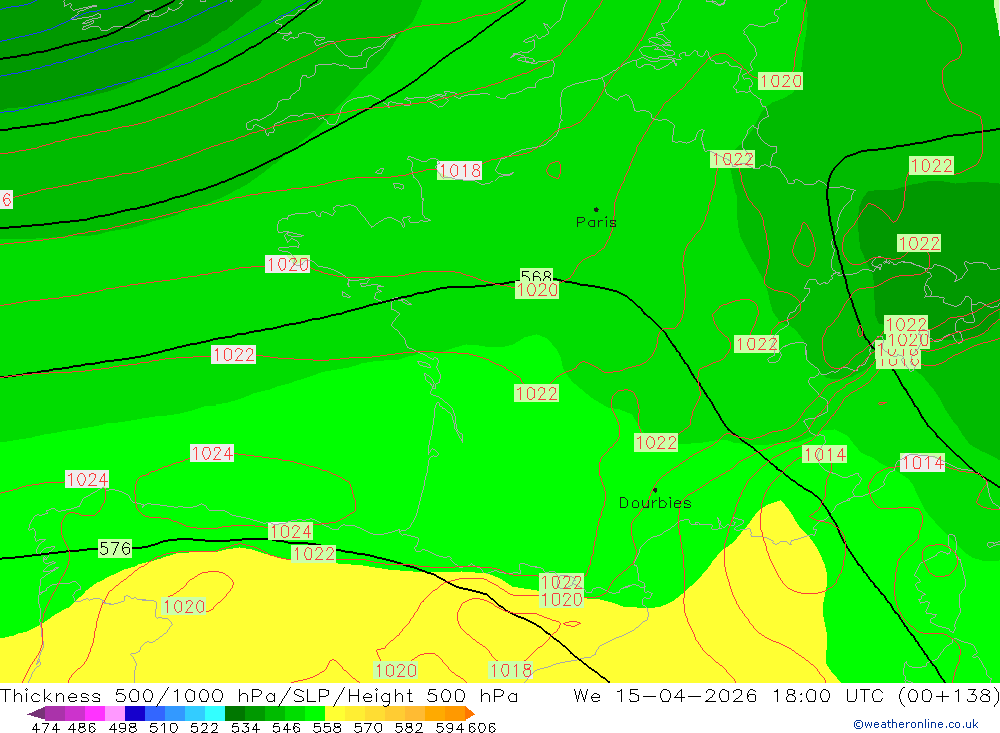The width and height of the screenshot is (1000, 733).
Task: Pick the brightest green legend swatch beside yellow
Action: (x=315, y=713)
